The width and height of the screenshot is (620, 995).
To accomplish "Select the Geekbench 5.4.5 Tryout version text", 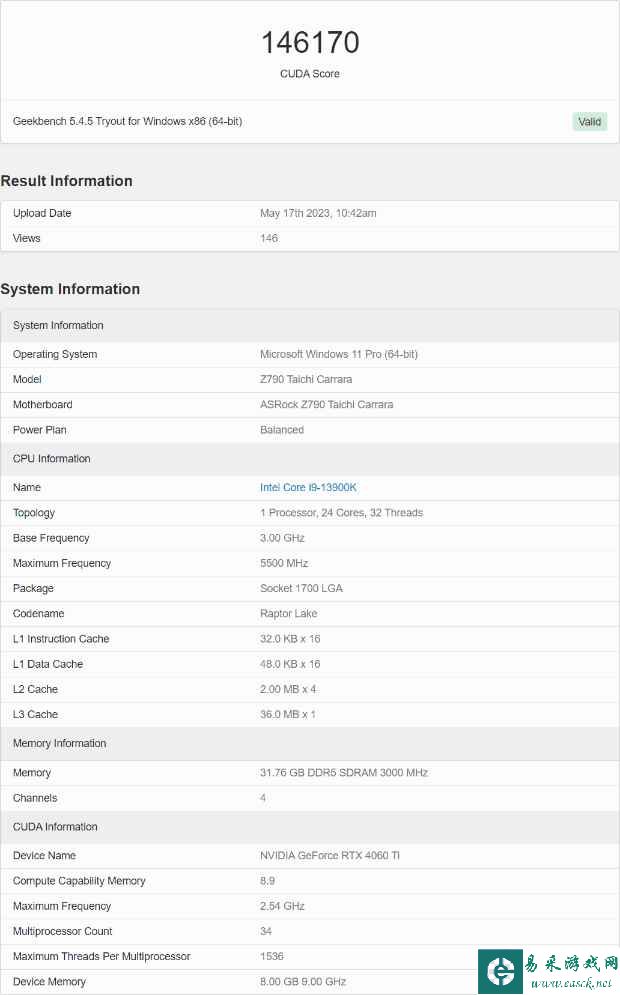I will coord(127,121).
